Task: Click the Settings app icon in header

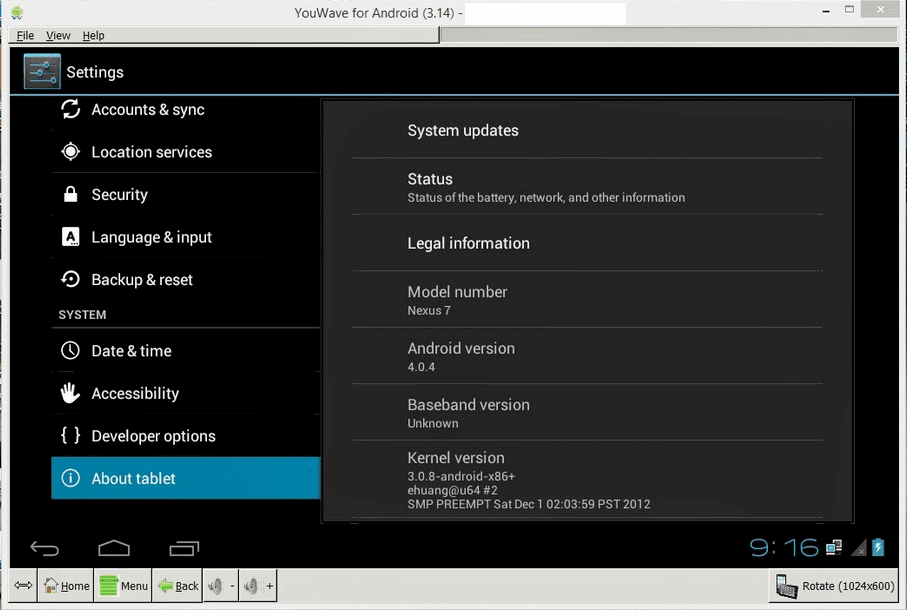Action: (x=42, y=72)
